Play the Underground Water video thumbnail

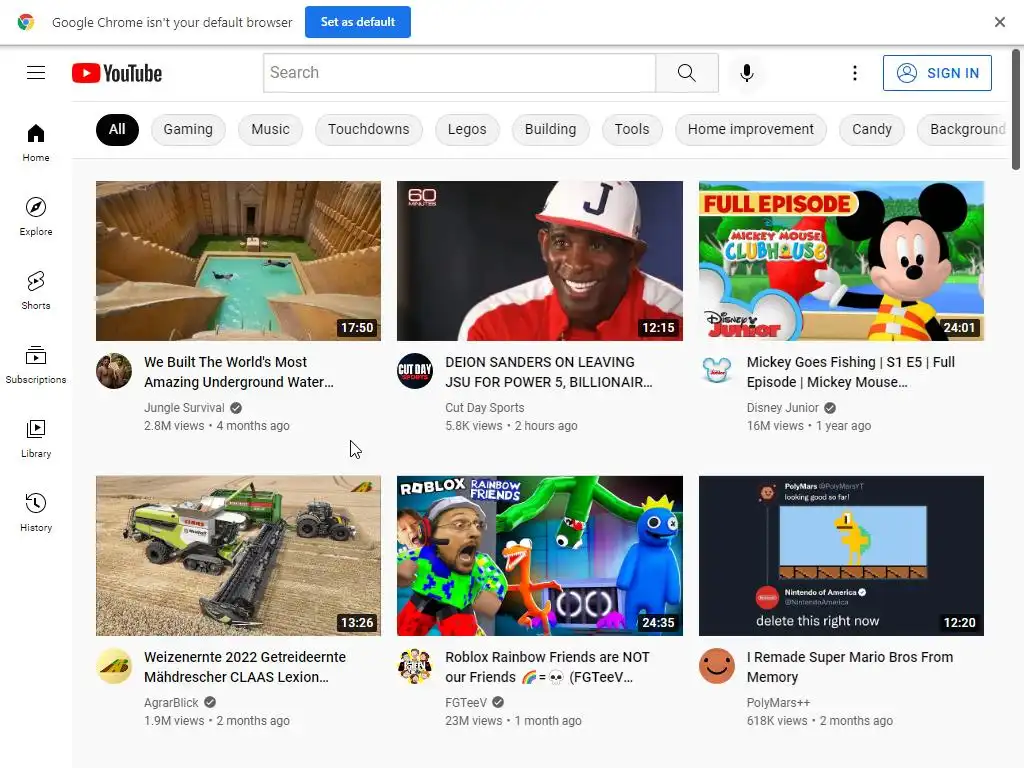238,261
